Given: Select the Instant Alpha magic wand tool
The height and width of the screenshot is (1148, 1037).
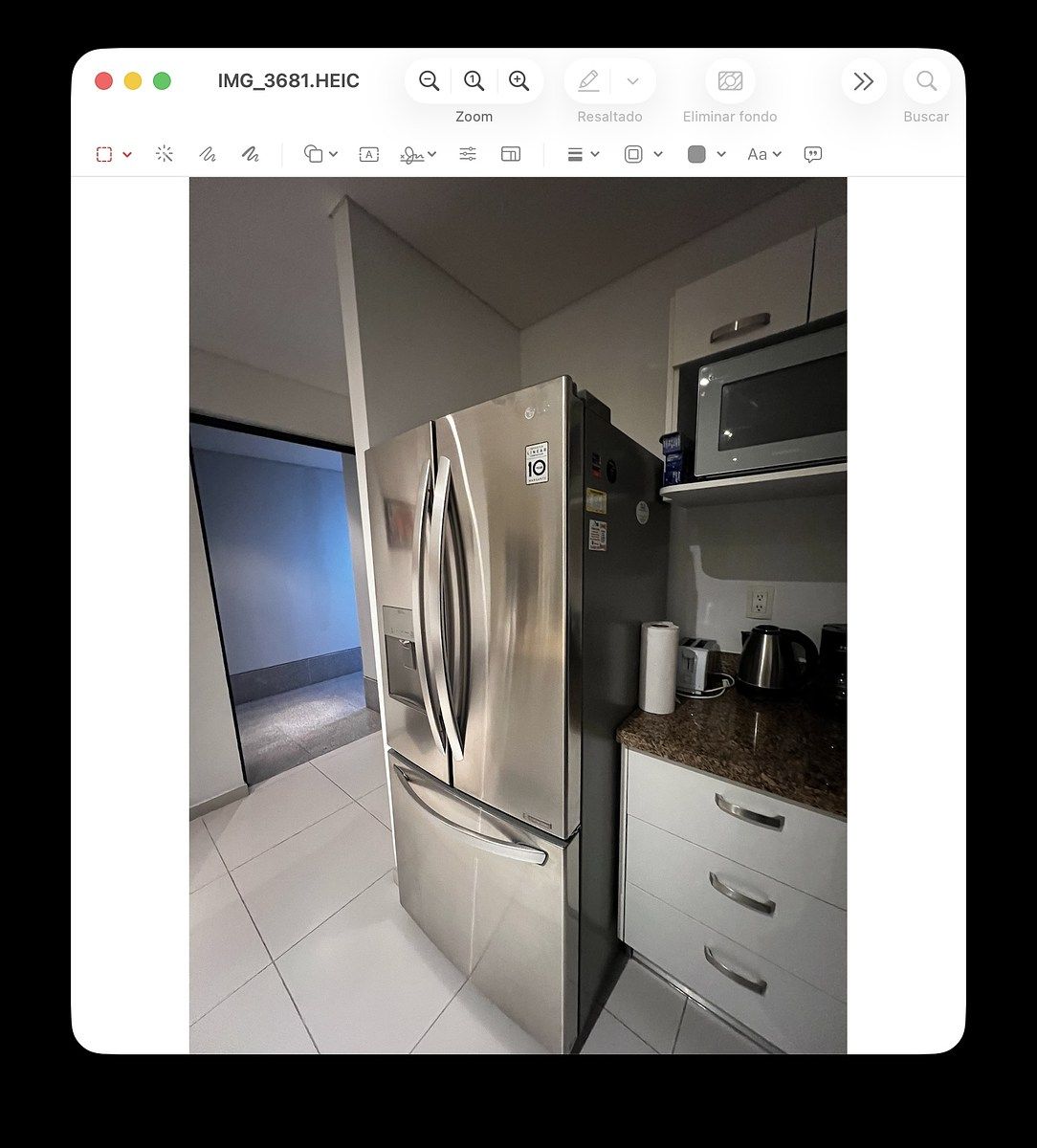Looking at the screenshot, I should [x=165, y=154].
